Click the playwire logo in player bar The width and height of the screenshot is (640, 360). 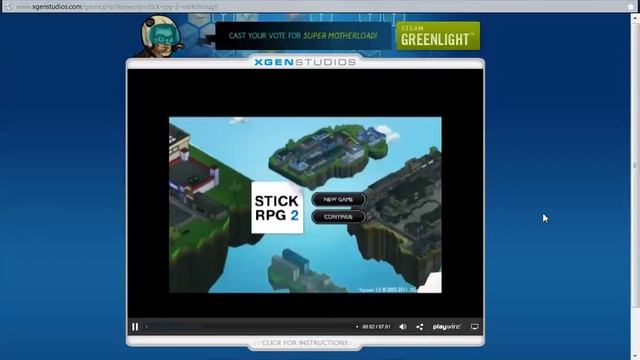[x=447, y=327]
